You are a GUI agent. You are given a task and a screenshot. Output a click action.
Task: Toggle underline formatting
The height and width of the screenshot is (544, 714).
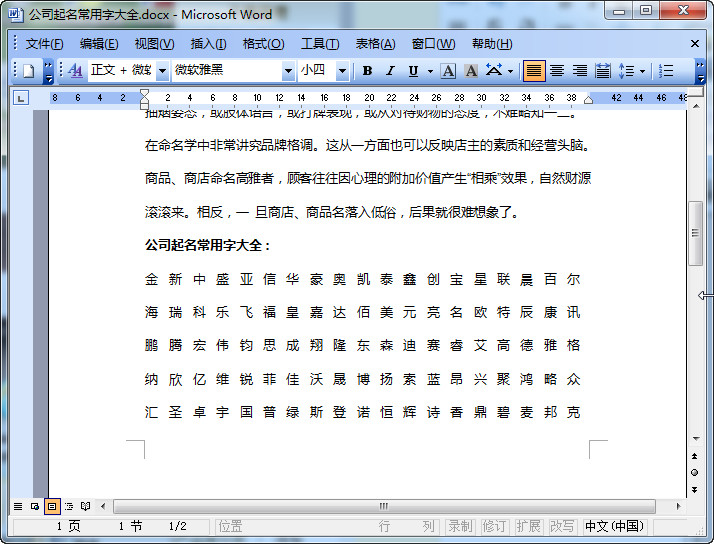413,71
